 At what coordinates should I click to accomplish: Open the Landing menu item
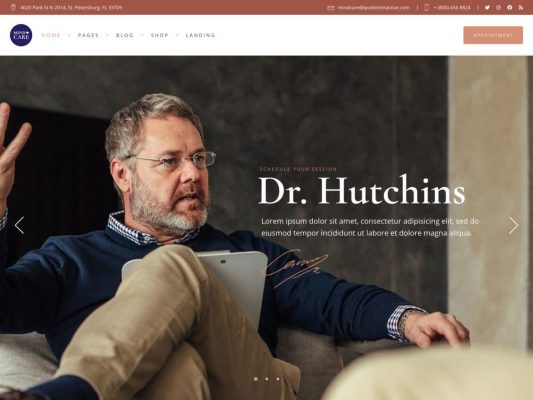pos(201,35)
